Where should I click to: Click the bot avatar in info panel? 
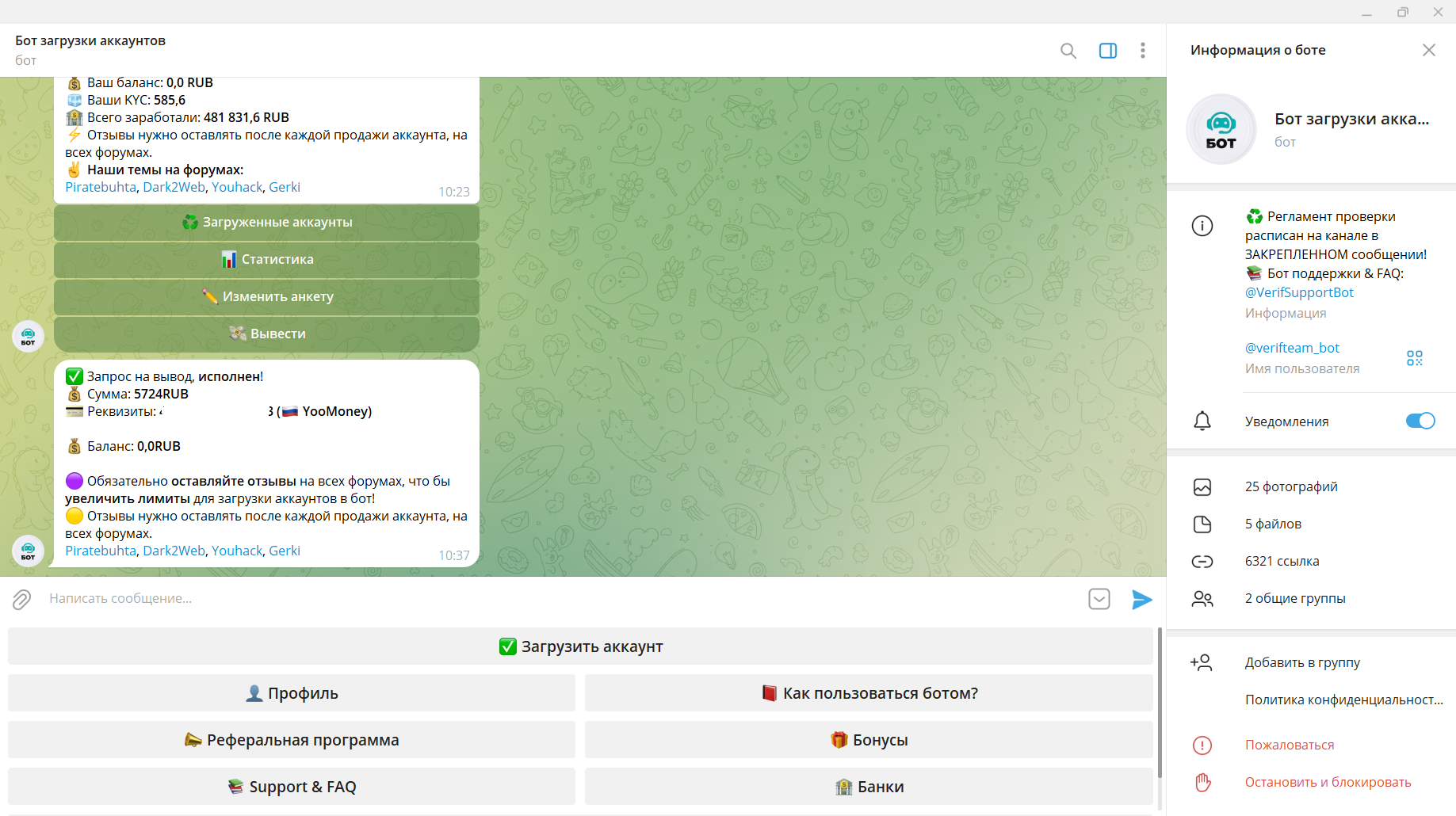pos(1221,129)
